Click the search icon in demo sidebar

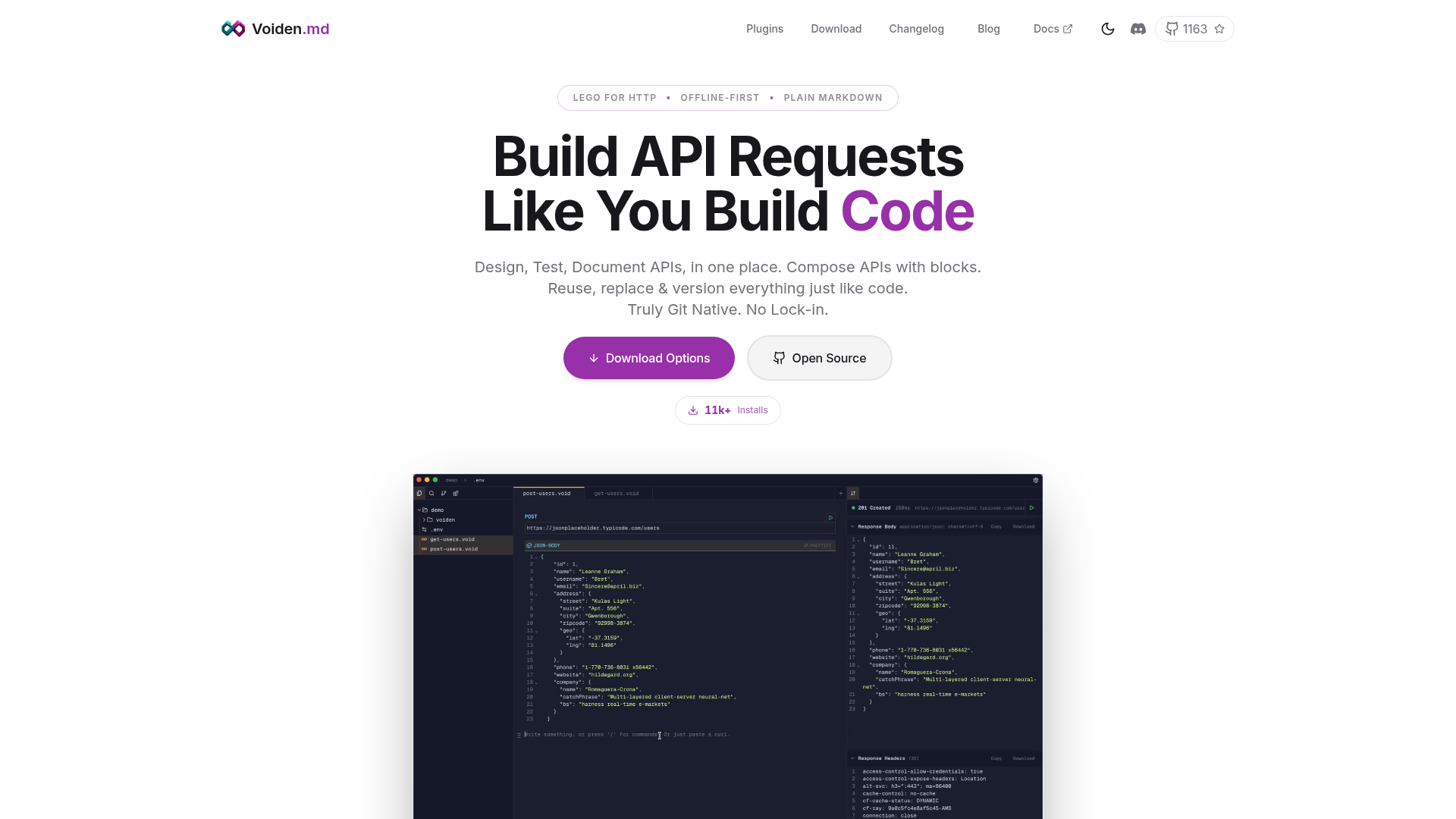pos(431,494)
